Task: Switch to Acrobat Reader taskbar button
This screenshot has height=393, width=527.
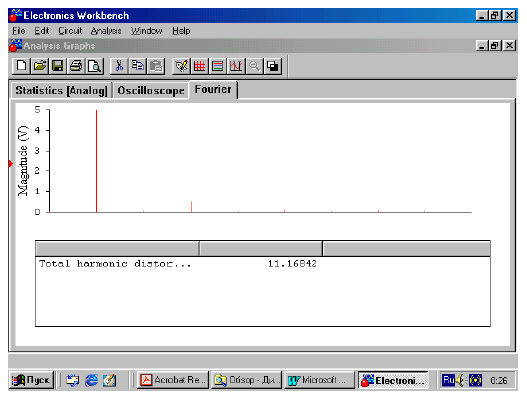Action: 173,380
